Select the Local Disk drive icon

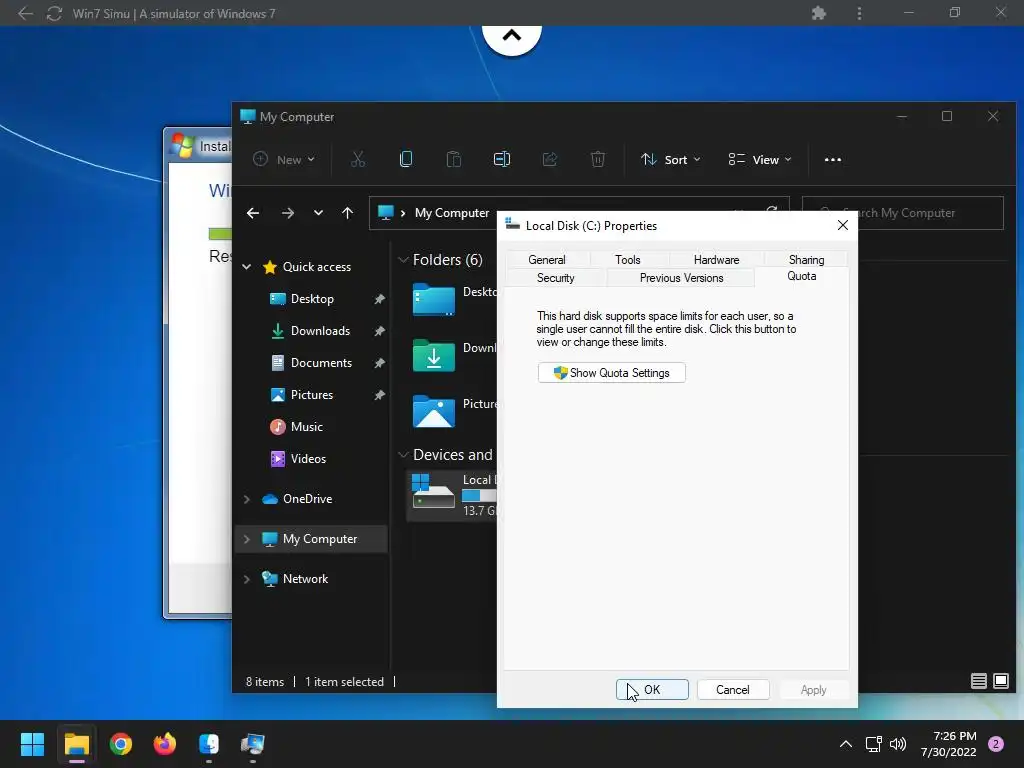click(x=433, y=491)
